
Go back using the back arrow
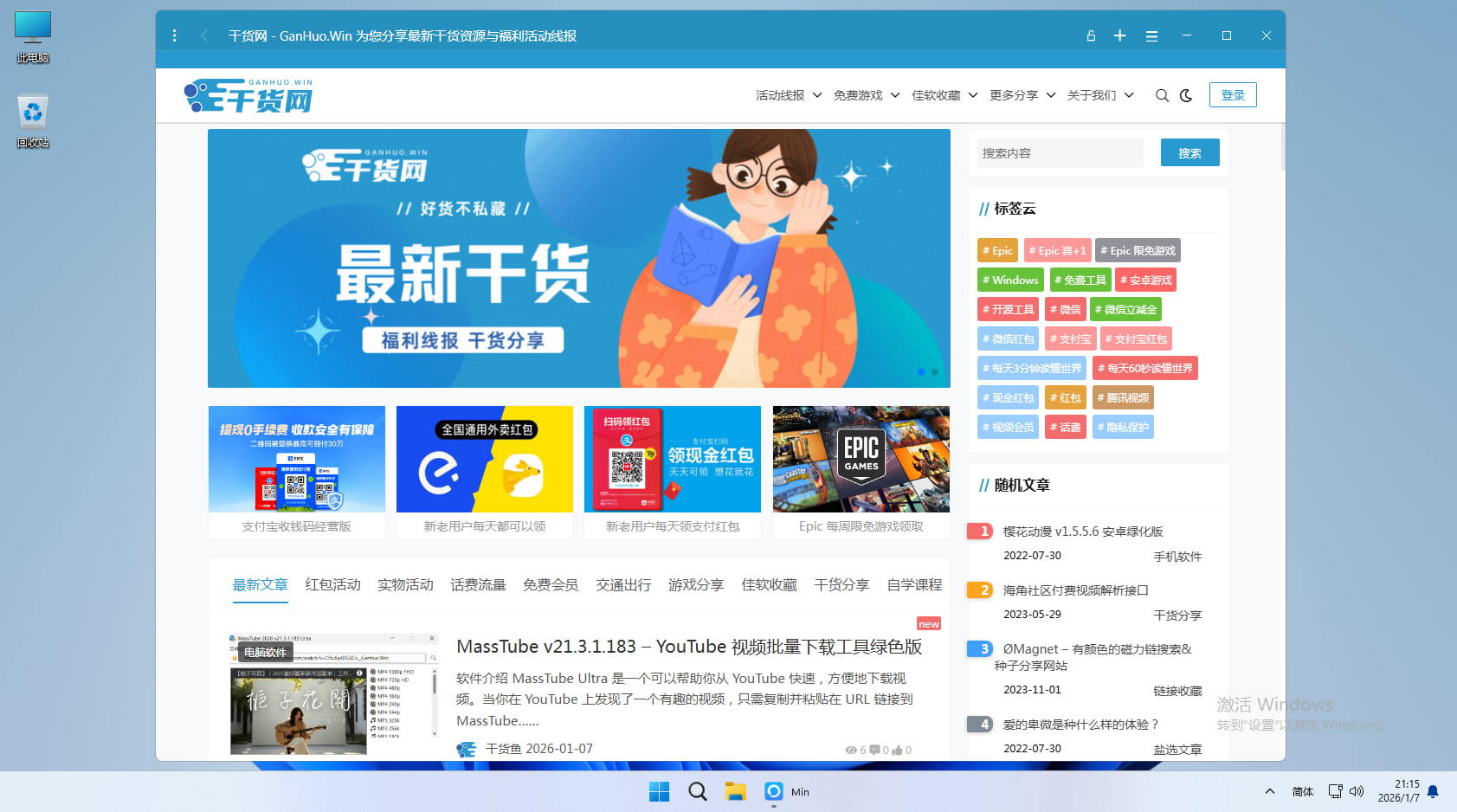tap(204, 35)
